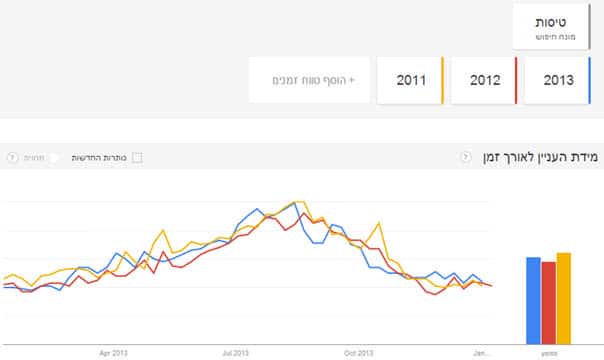Click the add time range button

309,80
